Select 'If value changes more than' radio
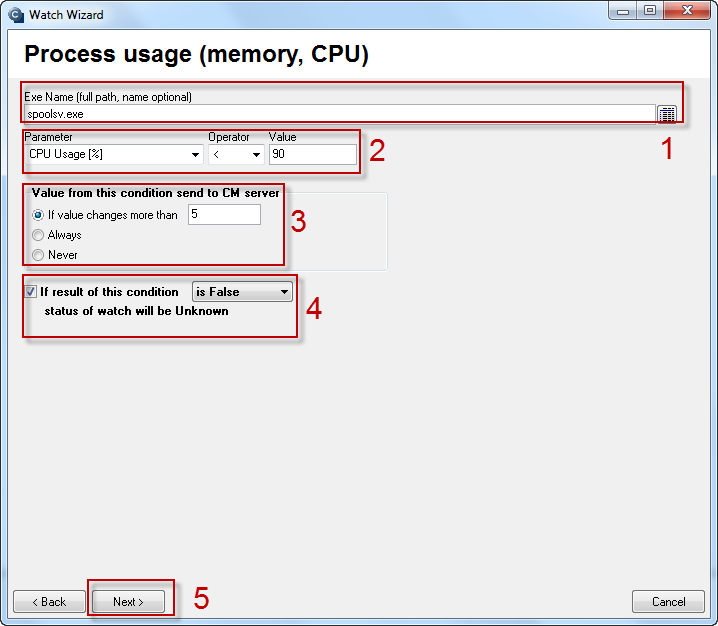This screenshot has width=718, height=626. (x=38, y=215)
